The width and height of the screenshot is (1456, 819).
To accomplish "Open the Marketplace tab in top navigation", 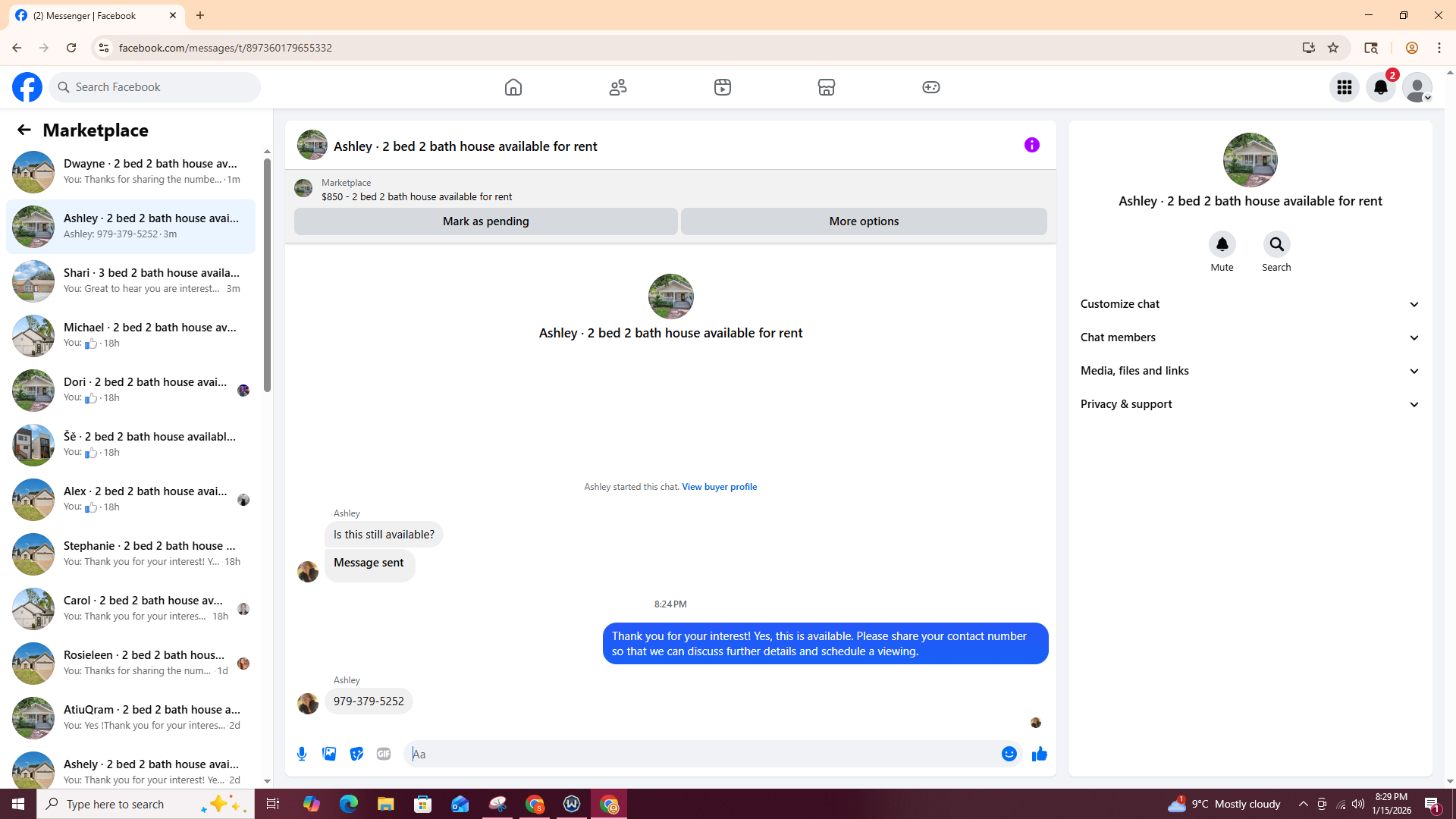I will click(826, 87).
